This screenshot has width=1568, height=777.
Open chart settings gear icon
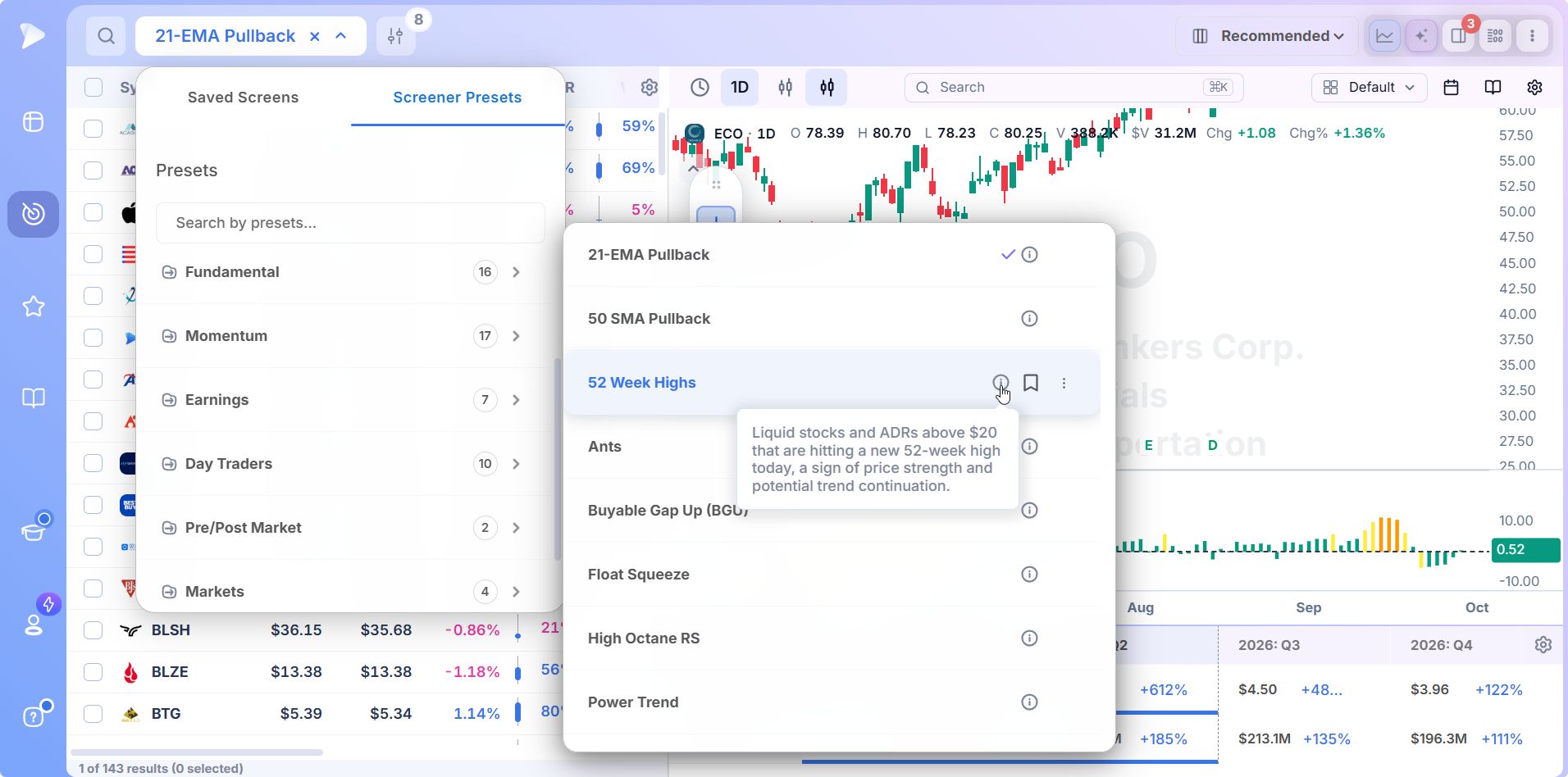(1534, 88)
